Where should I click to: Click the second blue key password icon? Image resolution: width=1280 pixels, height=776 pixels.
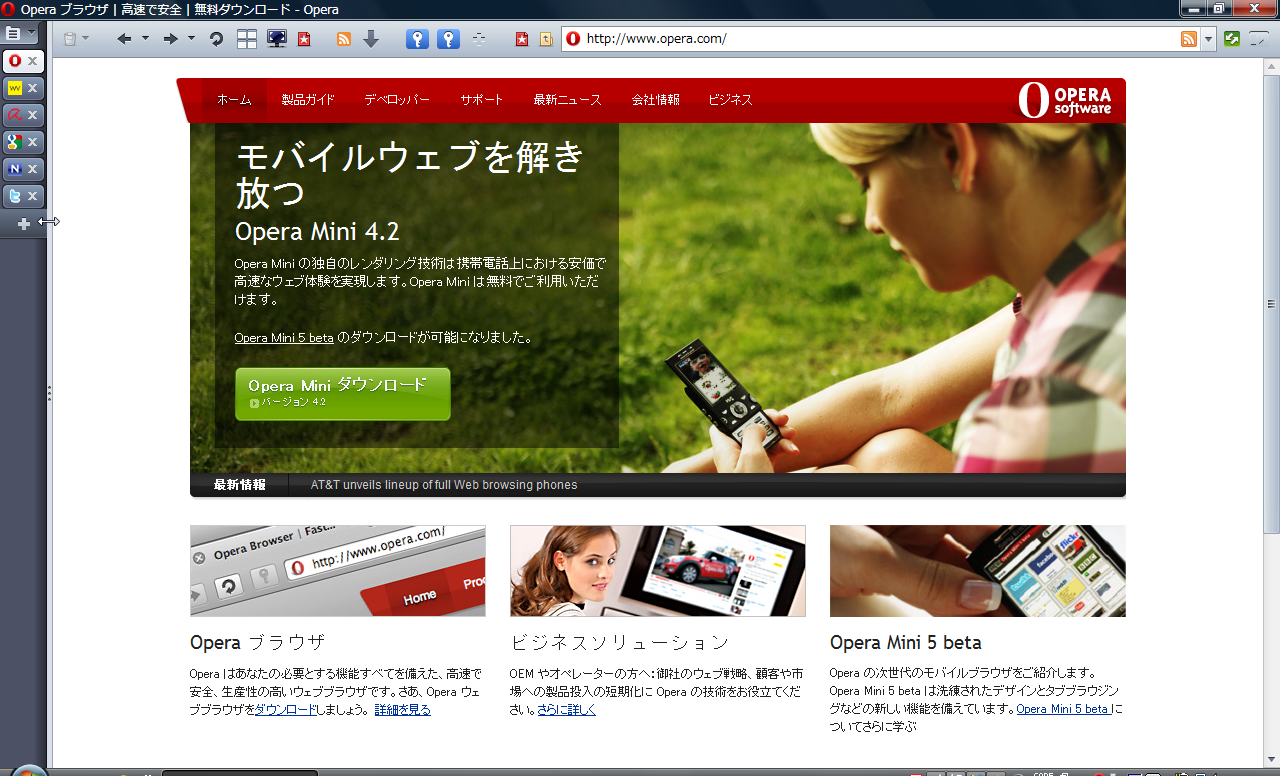click(449, 39)
